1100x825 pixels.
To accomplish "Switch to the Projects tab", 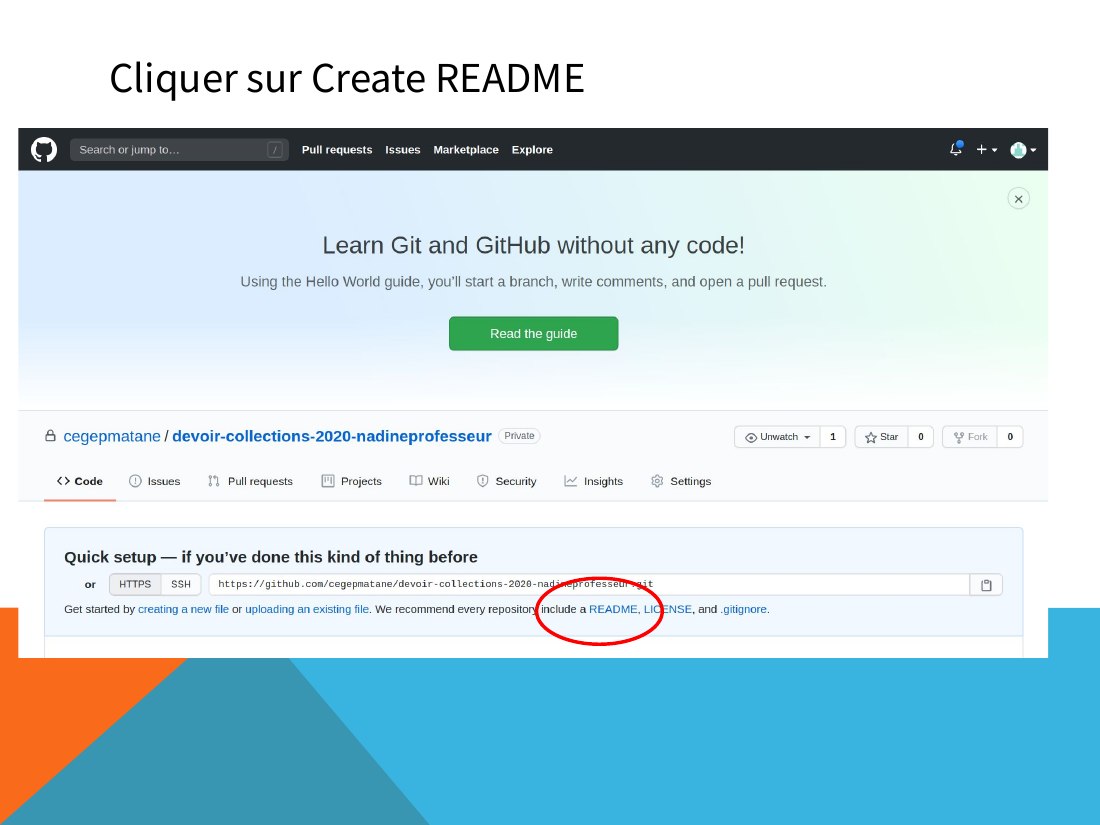I will 351,481.
